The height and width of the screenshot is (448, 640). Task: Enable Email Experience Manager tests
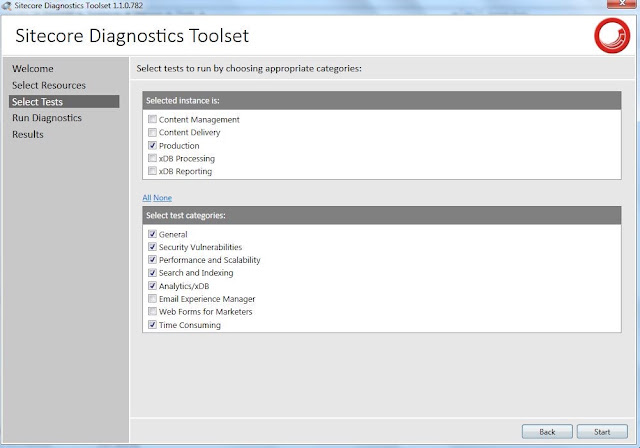pos(152,299)
